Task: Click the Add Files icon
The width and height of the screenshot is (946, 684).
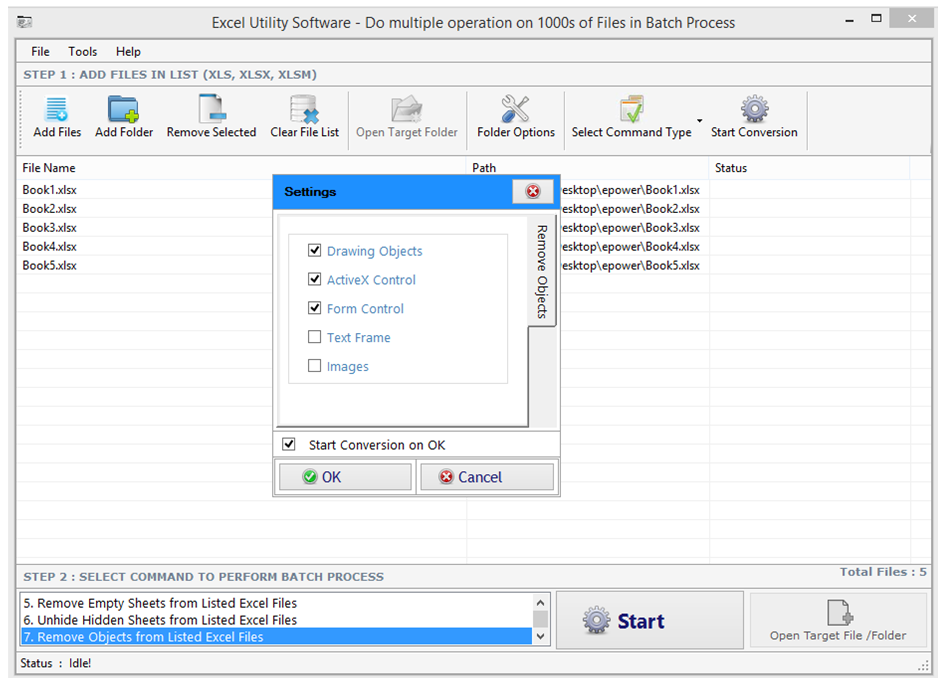Action: pyautogui.click(x=57, y=109)
